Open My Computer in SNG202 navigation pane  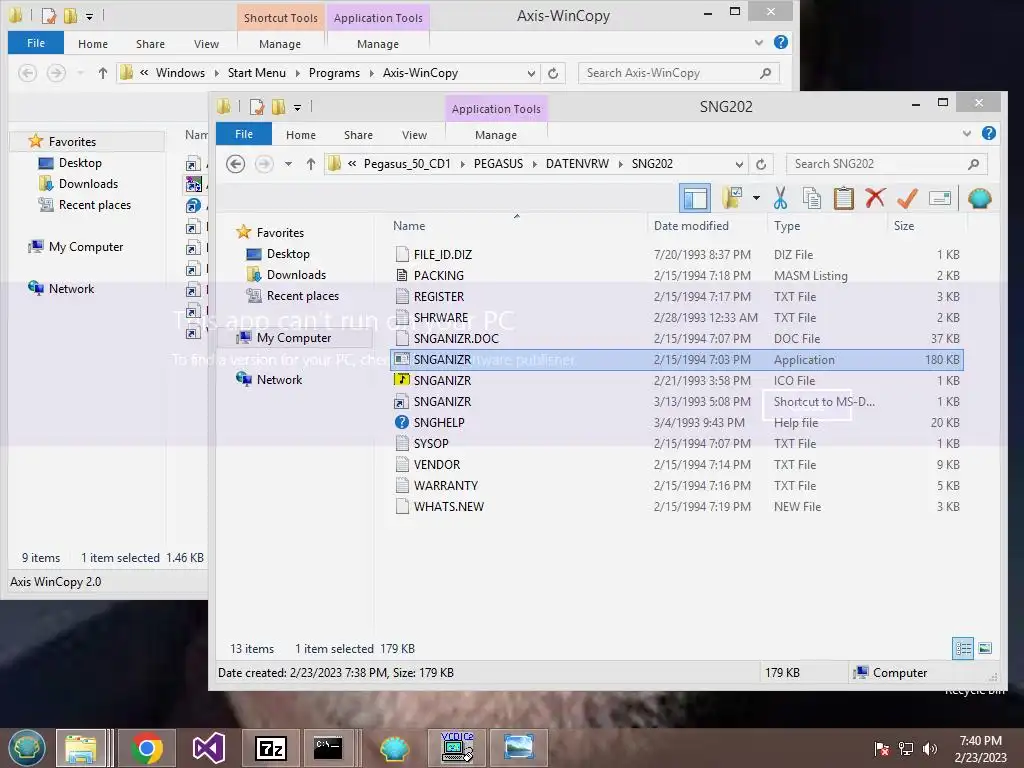(x=293, y=338)
